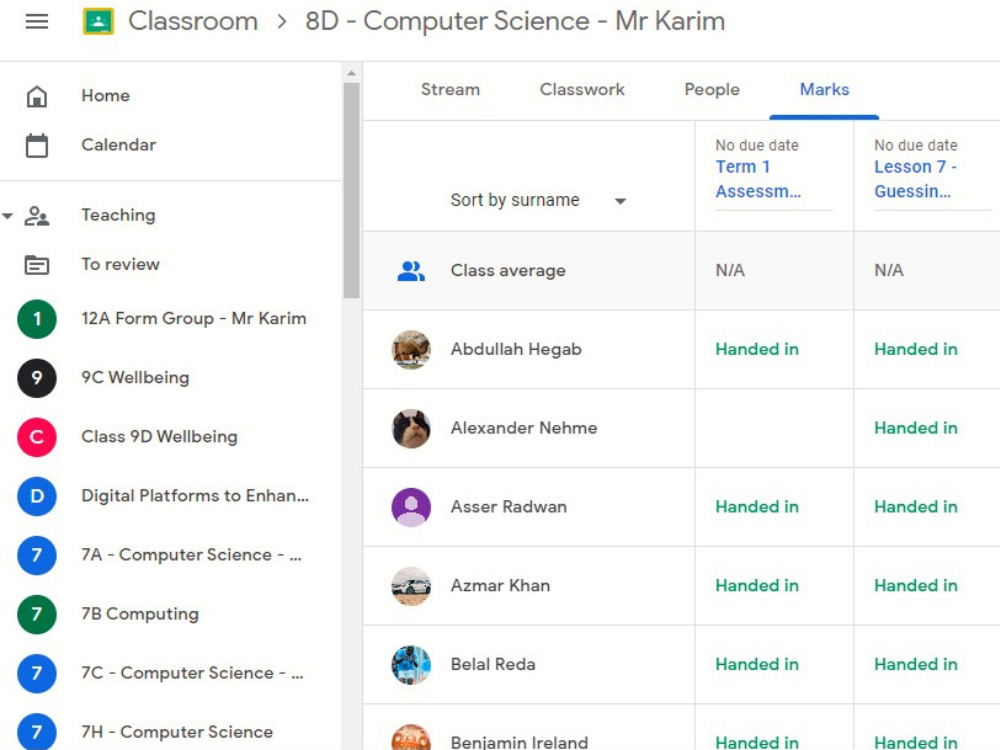
Task: Click student name Benjamin Ireland
Action: (x=519, y=742)
